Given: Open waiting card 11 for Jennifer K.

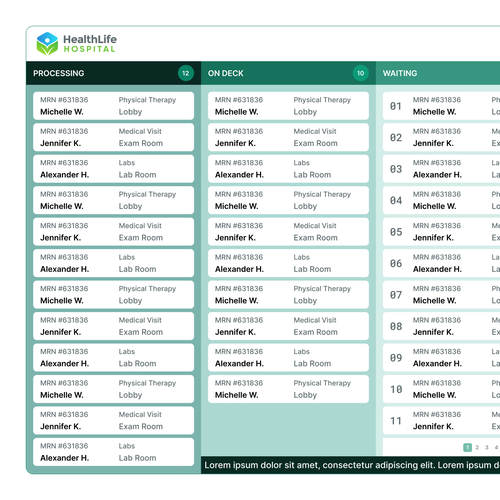Looking at the screenshot, I should tap(441, 420).
